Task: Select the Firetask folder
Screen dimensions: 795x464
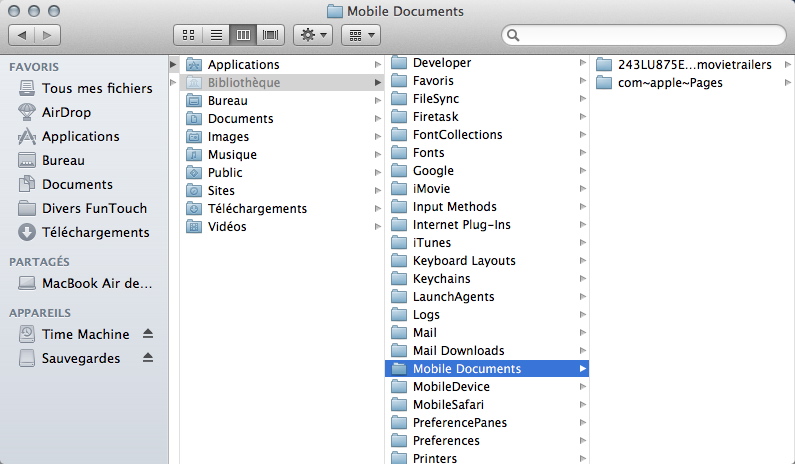Action: click(x=487, y=117)
